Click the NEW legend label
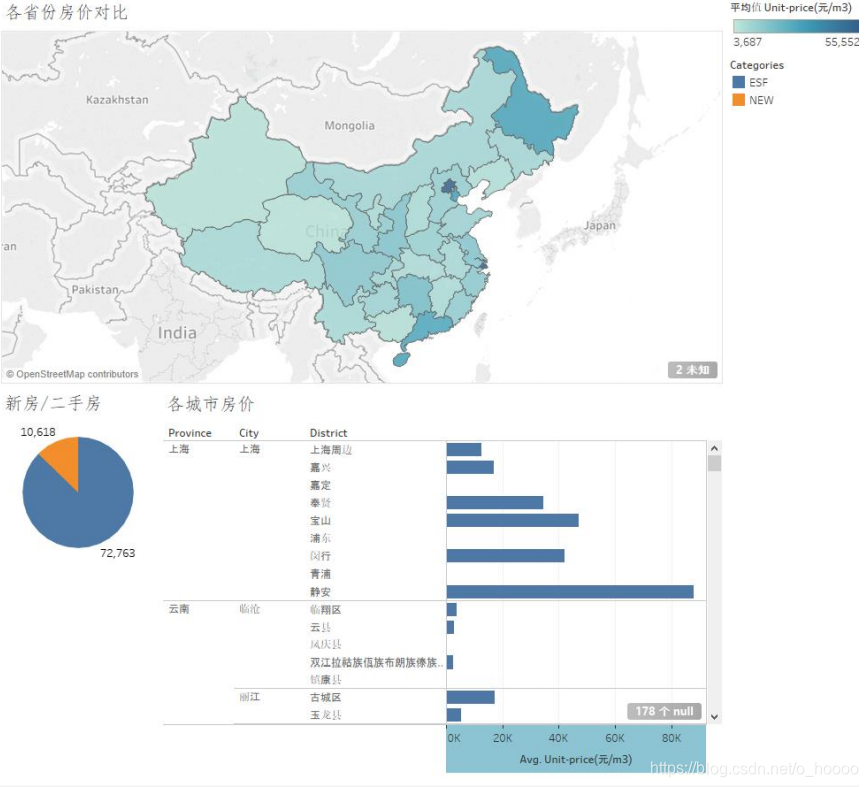Screen dimensions: 868x787 tap(761, 100)
